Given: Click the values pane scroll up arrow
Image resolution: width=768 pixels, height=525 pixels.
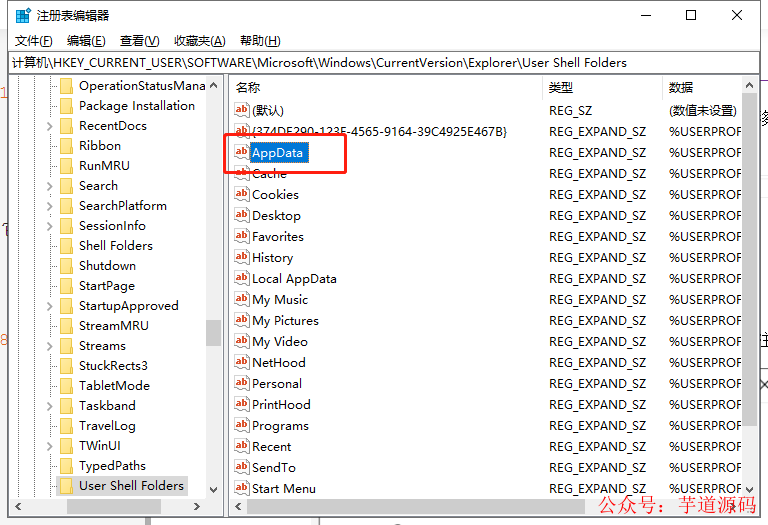Looking at the screenshot, I should [749, 85].
